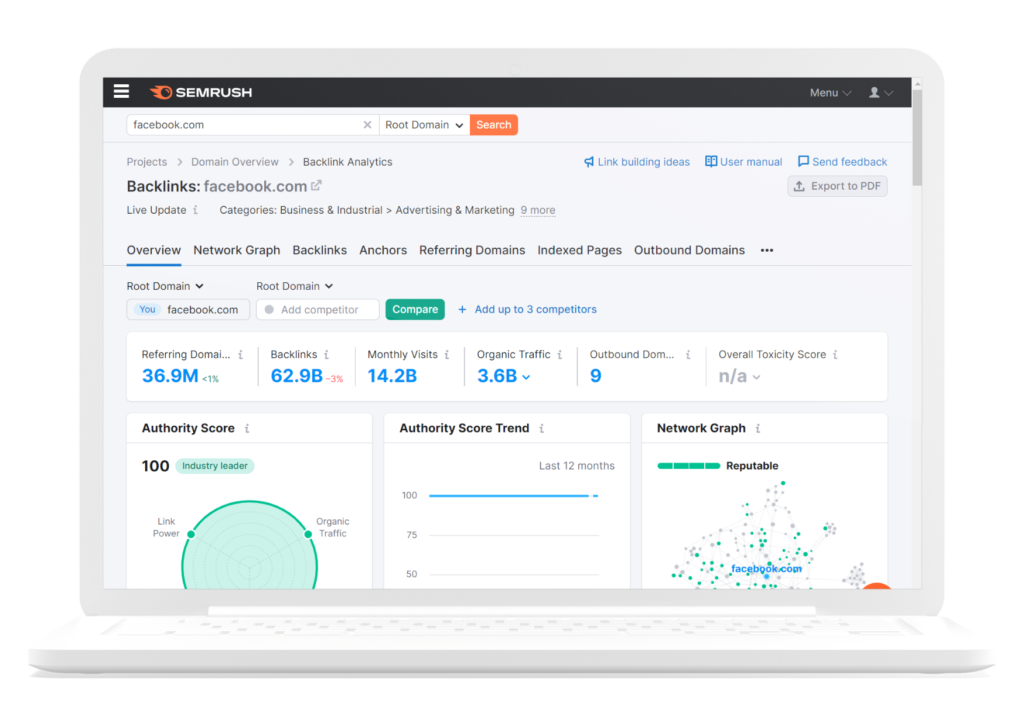Open facebook.com external link icon
The height and width of the screenshot is (726, 1024).
click(317, 185)
